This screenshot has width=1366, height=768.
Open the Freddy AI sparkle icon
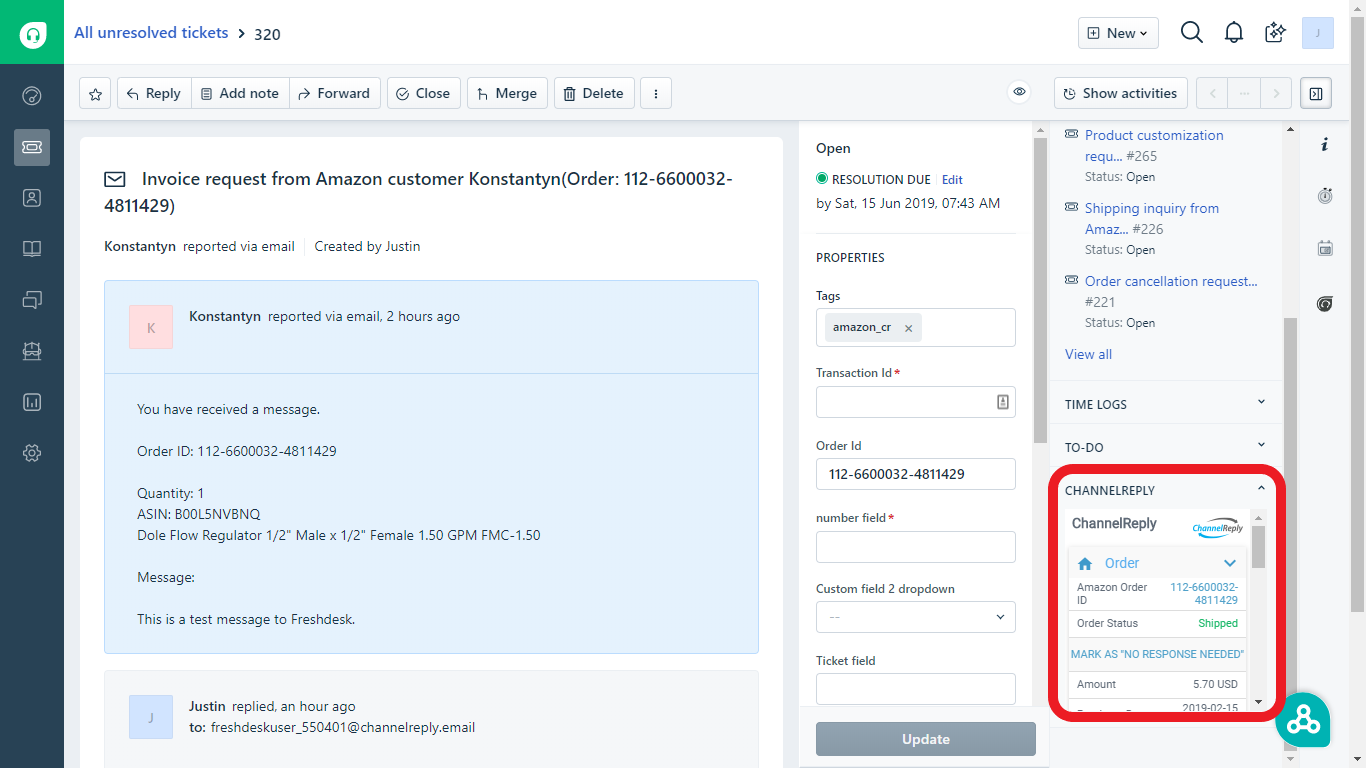pyautogui.click(x=1275, y=33)
